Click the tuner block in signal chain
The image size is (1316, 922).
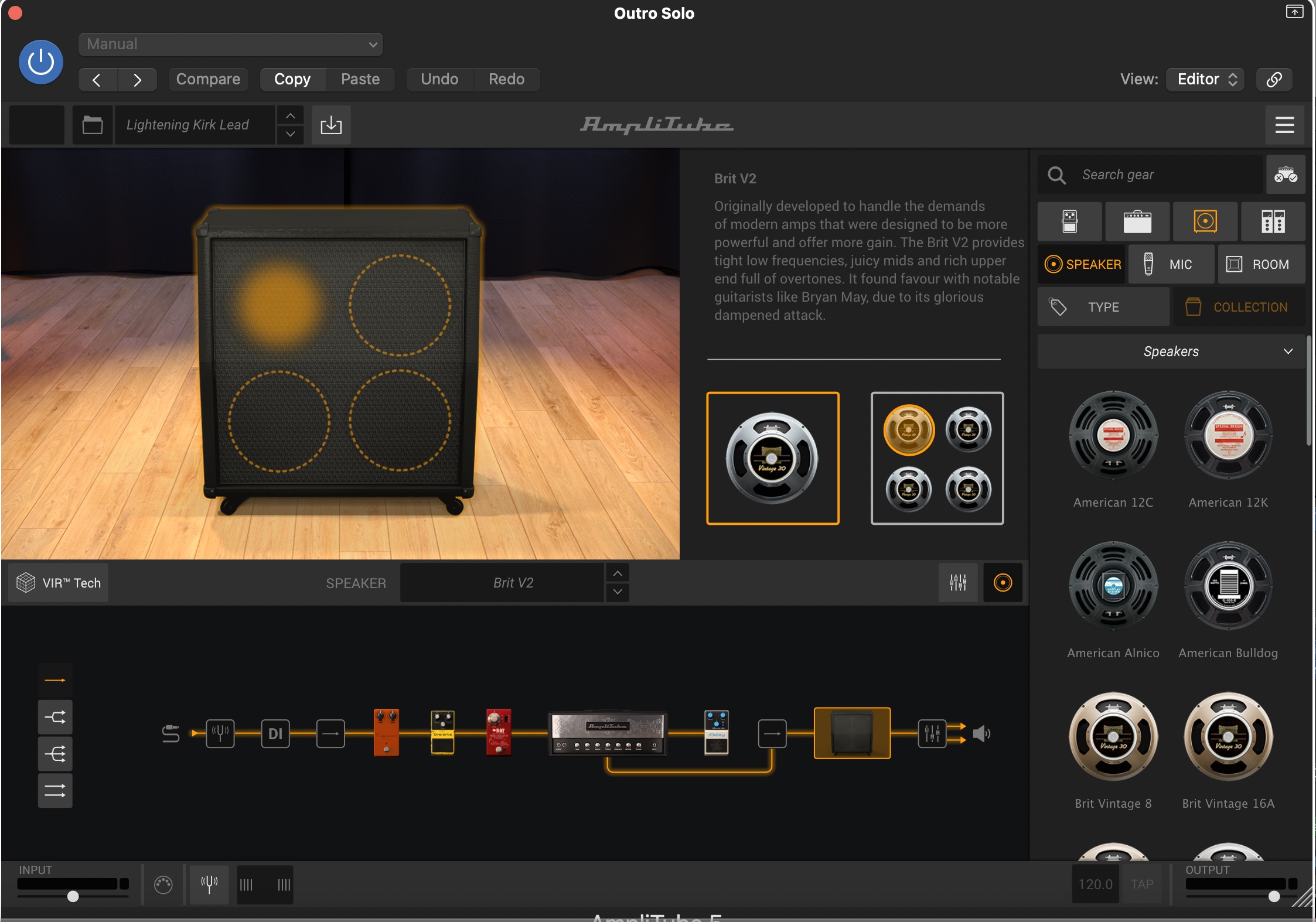[220, 733]
